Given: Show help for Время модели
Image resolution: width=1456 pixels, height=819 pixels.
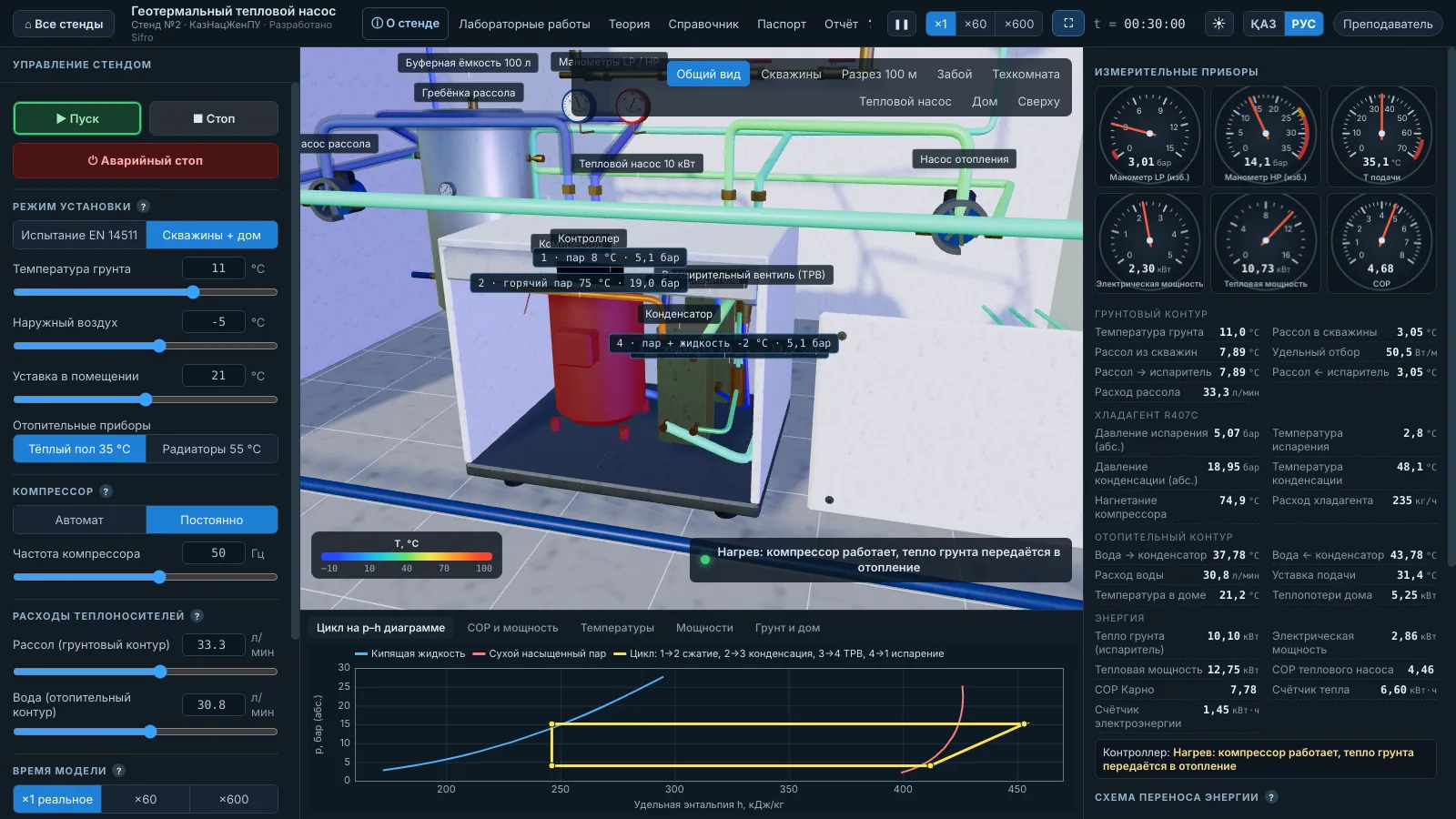Looking at the screenshot, I should (118, 771).
